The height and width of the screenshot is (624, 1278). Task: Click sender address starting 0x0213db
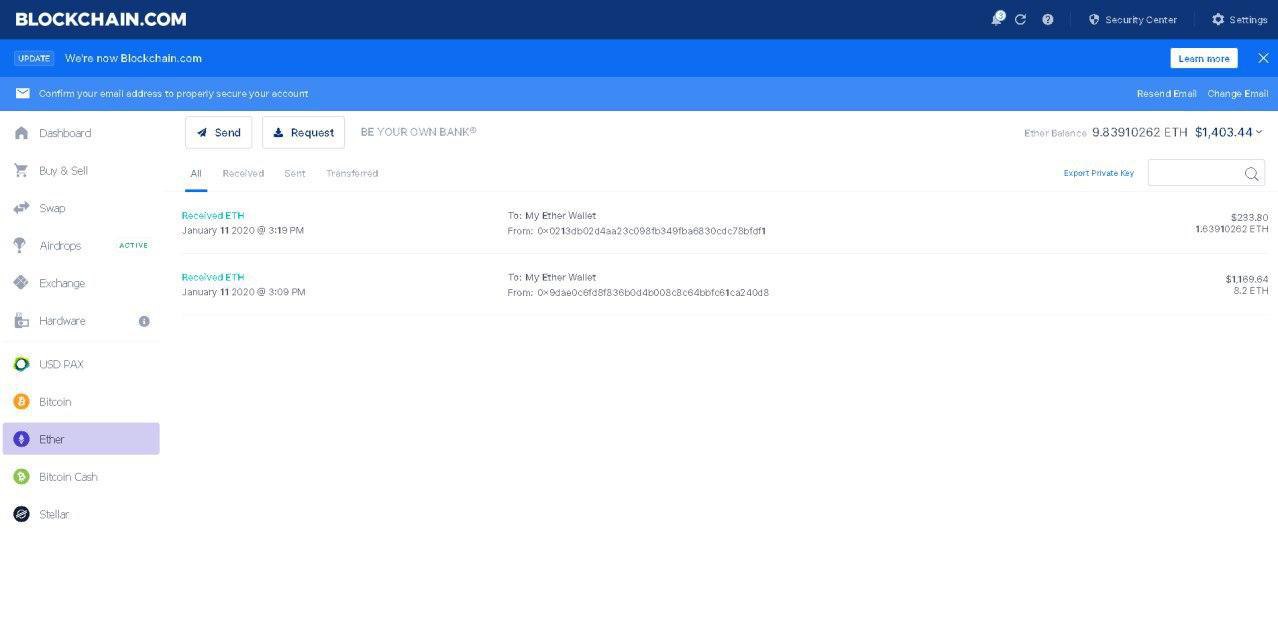(x=651, y=231)
